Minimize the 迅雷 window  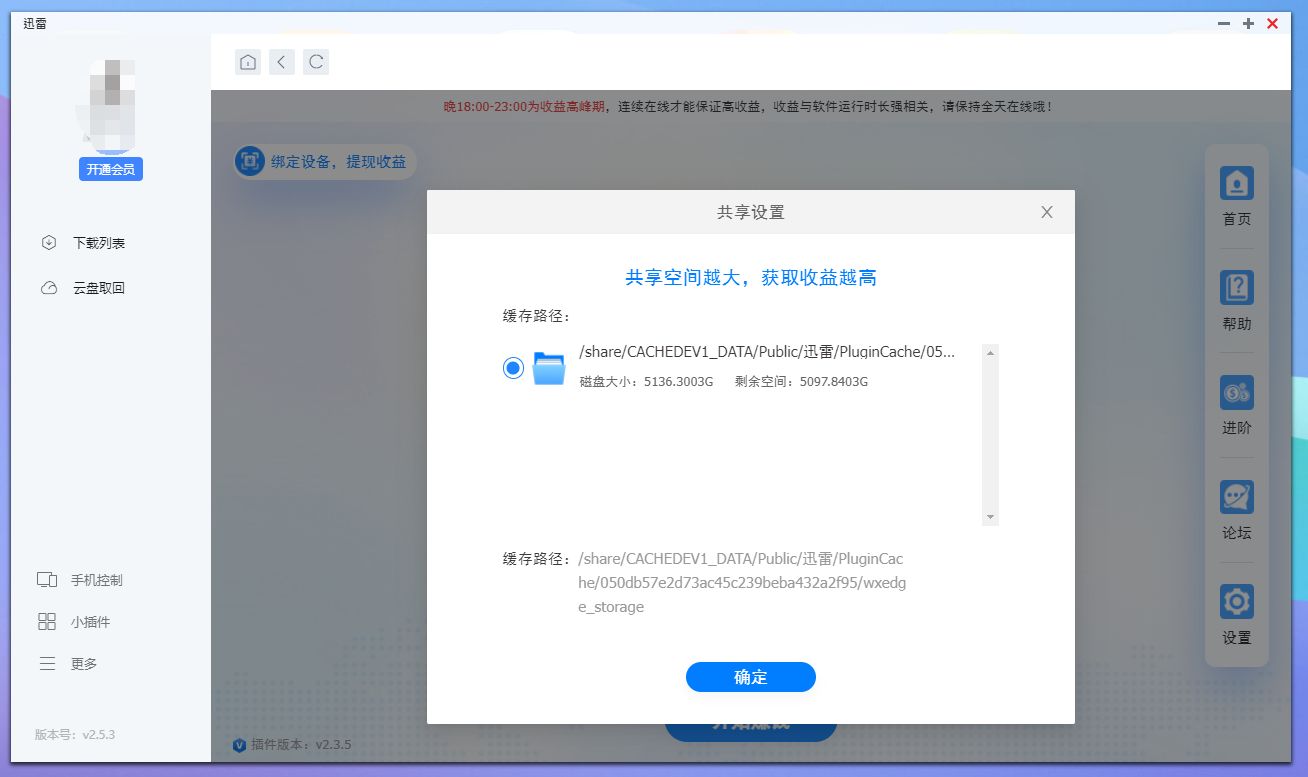tap(1224, 23)
